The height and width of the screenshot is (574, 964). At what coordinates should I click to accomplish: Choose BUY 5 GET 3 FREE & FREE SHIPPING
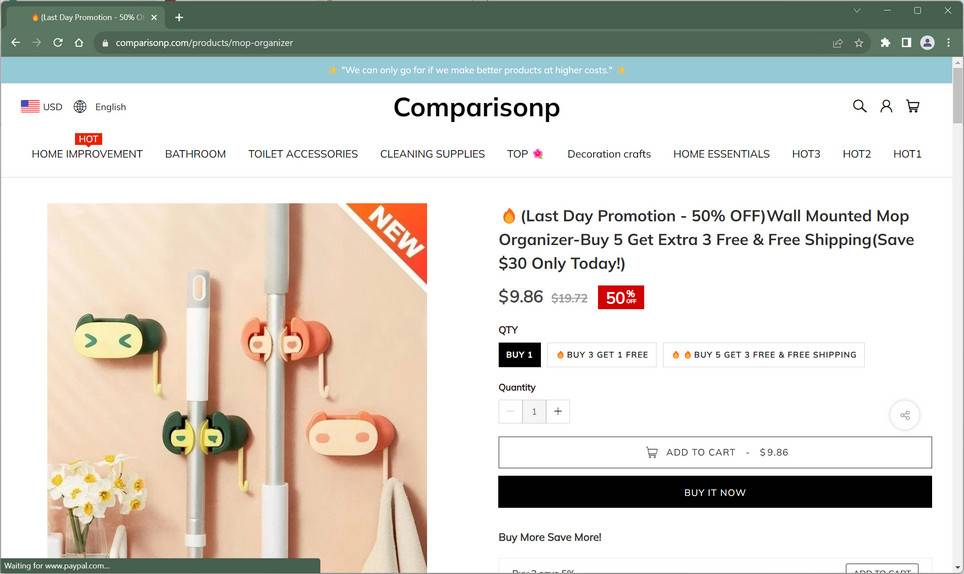pyautogui.click(x=764, y=355)
